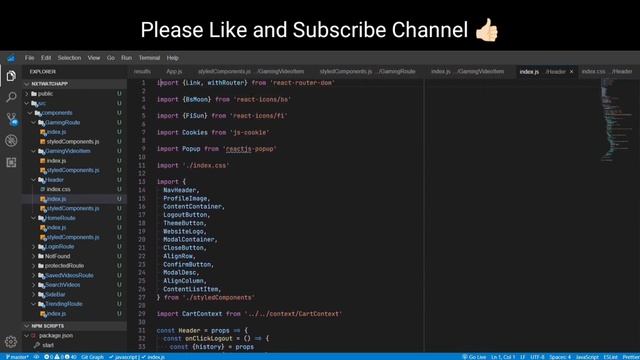Viewport: 640px width, 360px height.
Task: Expand the SearchVideos folder
Action: tap(74, 285)
